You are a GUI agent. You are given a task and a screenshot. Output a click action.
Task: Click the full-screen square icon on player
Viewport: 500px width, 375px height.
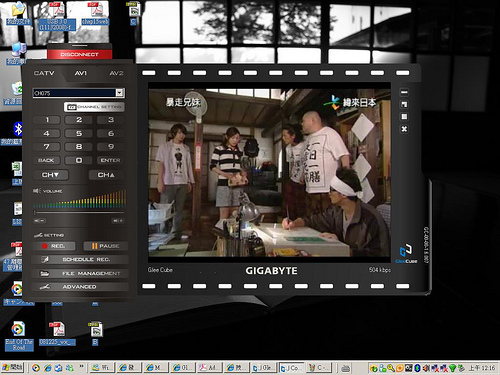click(x=404, y=117)
